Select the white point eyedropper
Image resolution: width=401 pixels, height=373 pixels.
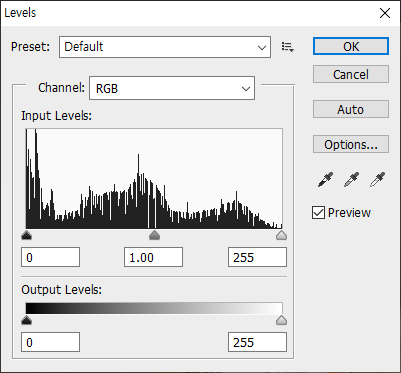[378, 179]
